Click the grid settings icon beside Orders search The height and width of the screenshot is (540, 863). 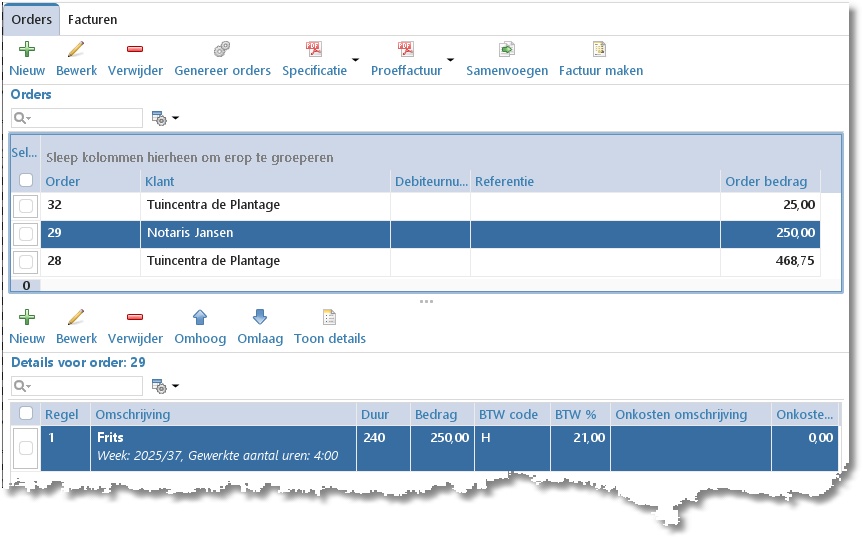point(159,118)
